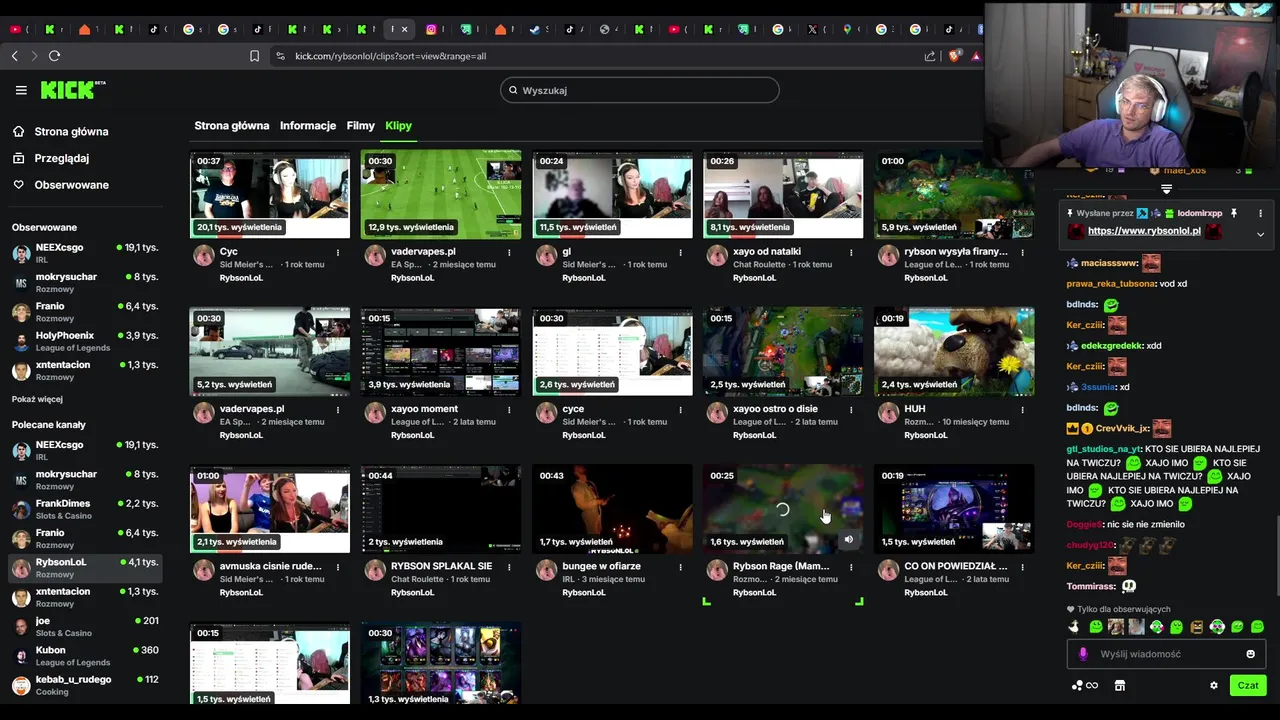Open kebab_u_rudego recommended channel
This screenshot has height=720, width=1280.
pyautogui.click(x=84, y=685)
